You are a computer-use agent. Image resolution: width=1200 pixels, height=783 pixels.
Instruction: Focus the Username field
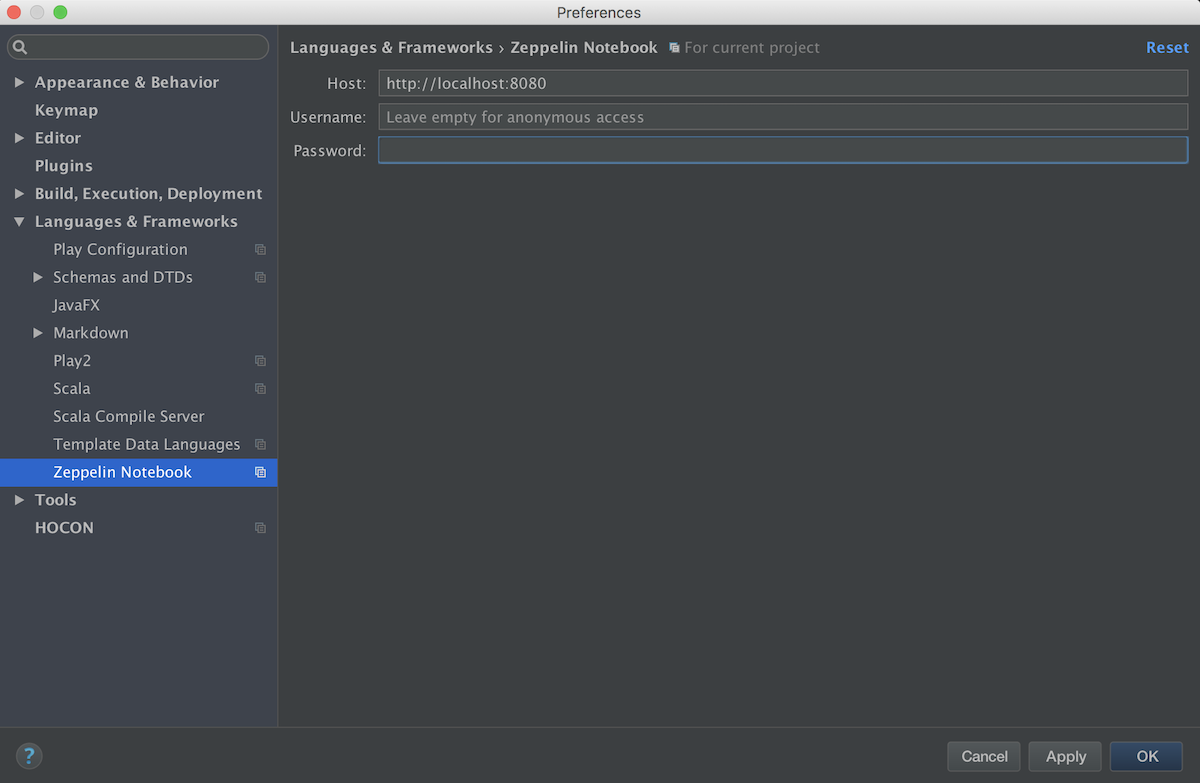pos(783,117)
